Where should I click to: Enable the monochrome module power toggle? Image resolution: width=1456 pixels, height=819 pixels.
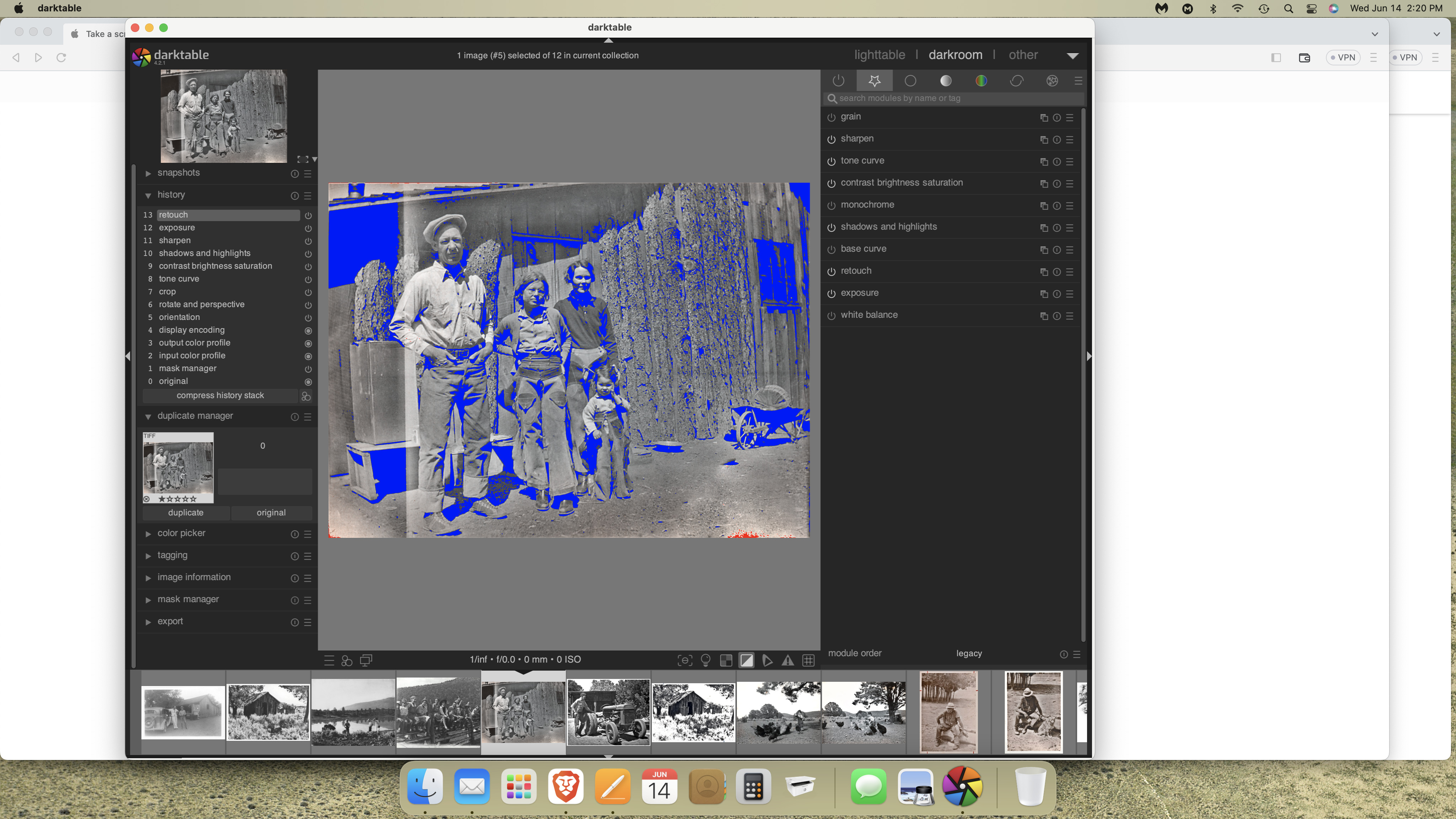click(831, 205)
